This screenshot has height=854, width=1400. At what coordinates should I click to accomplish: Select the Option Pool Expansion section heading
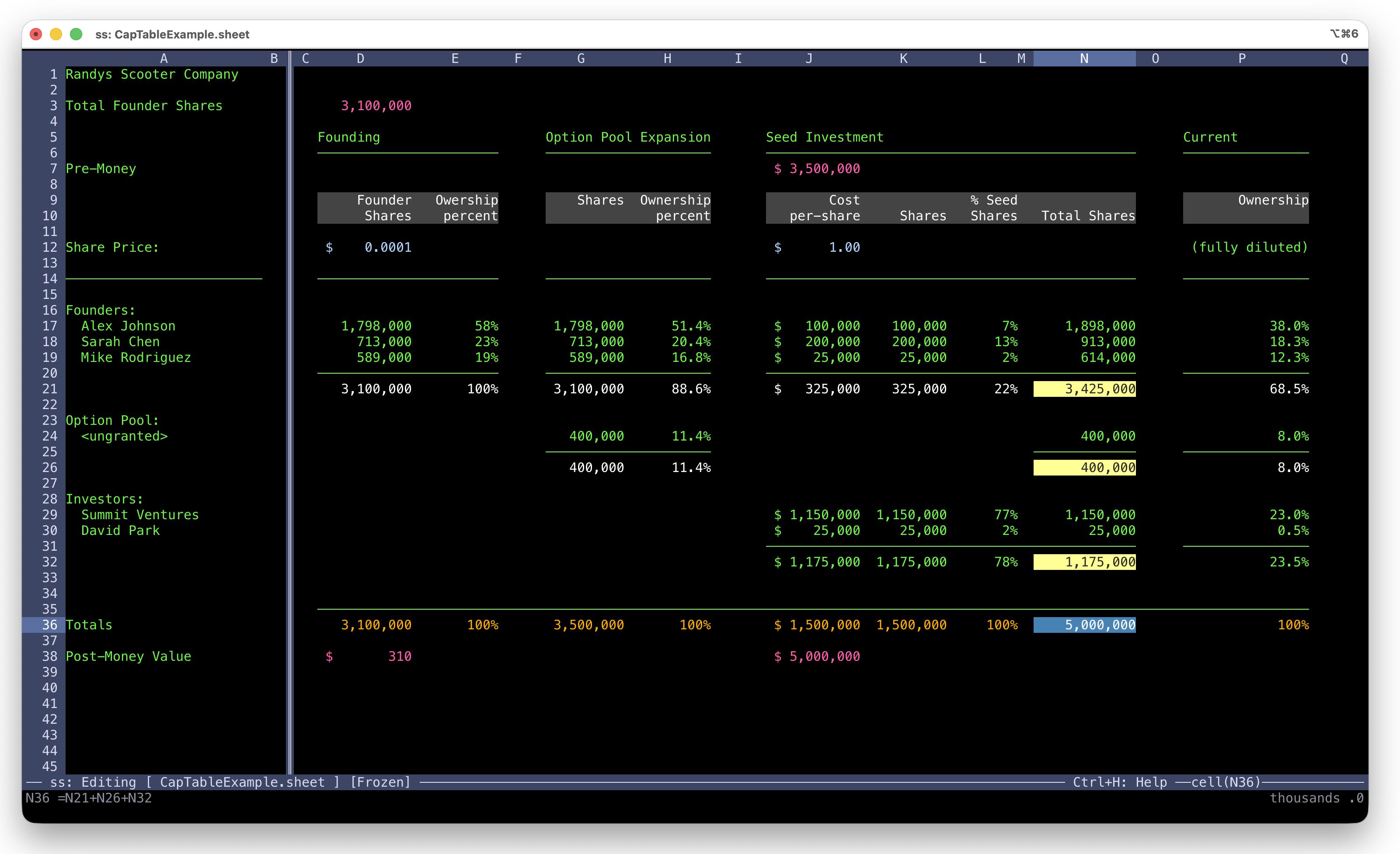pos(628,137)
